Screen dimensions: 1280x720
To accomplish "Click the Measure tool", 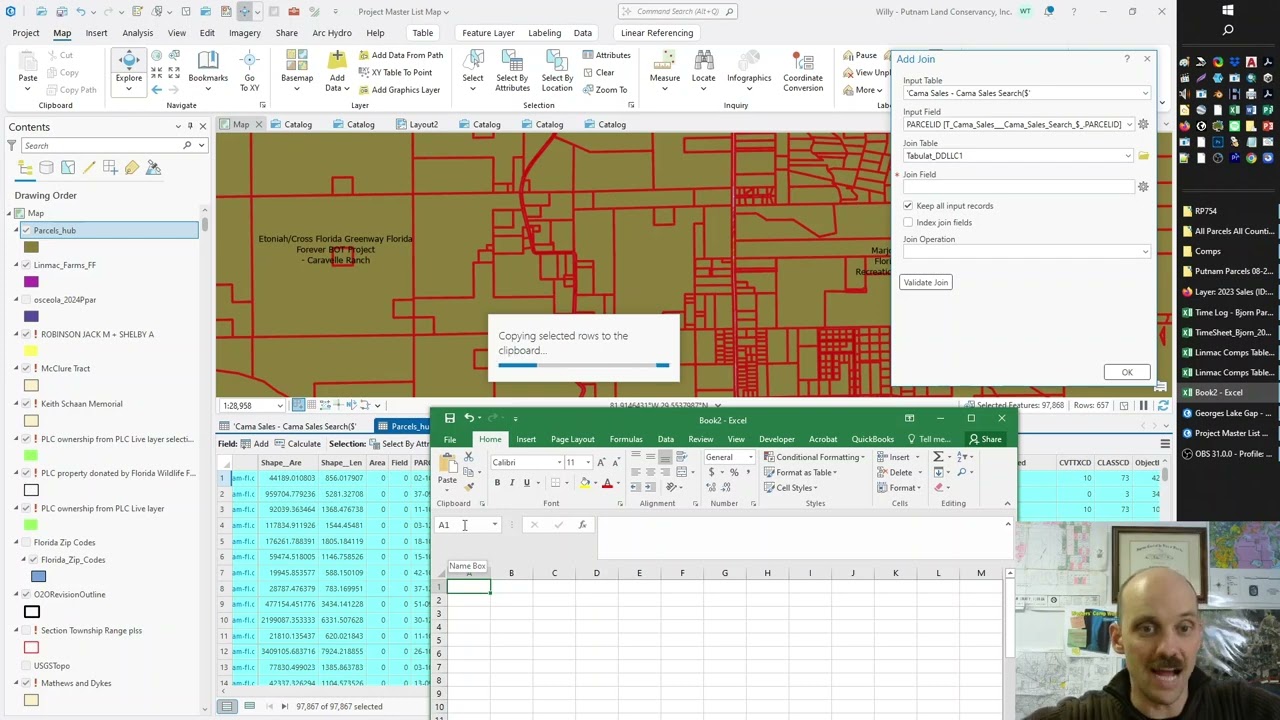I will 665,68.
